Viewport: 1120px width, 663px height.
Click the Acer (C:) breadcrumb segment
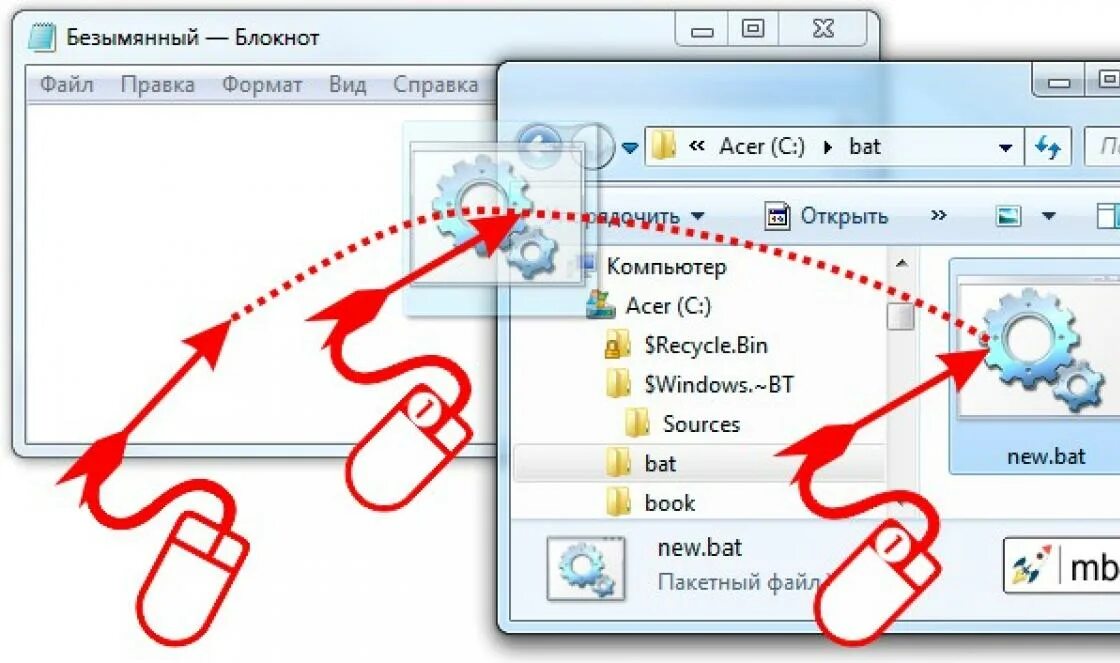(762, 147)
